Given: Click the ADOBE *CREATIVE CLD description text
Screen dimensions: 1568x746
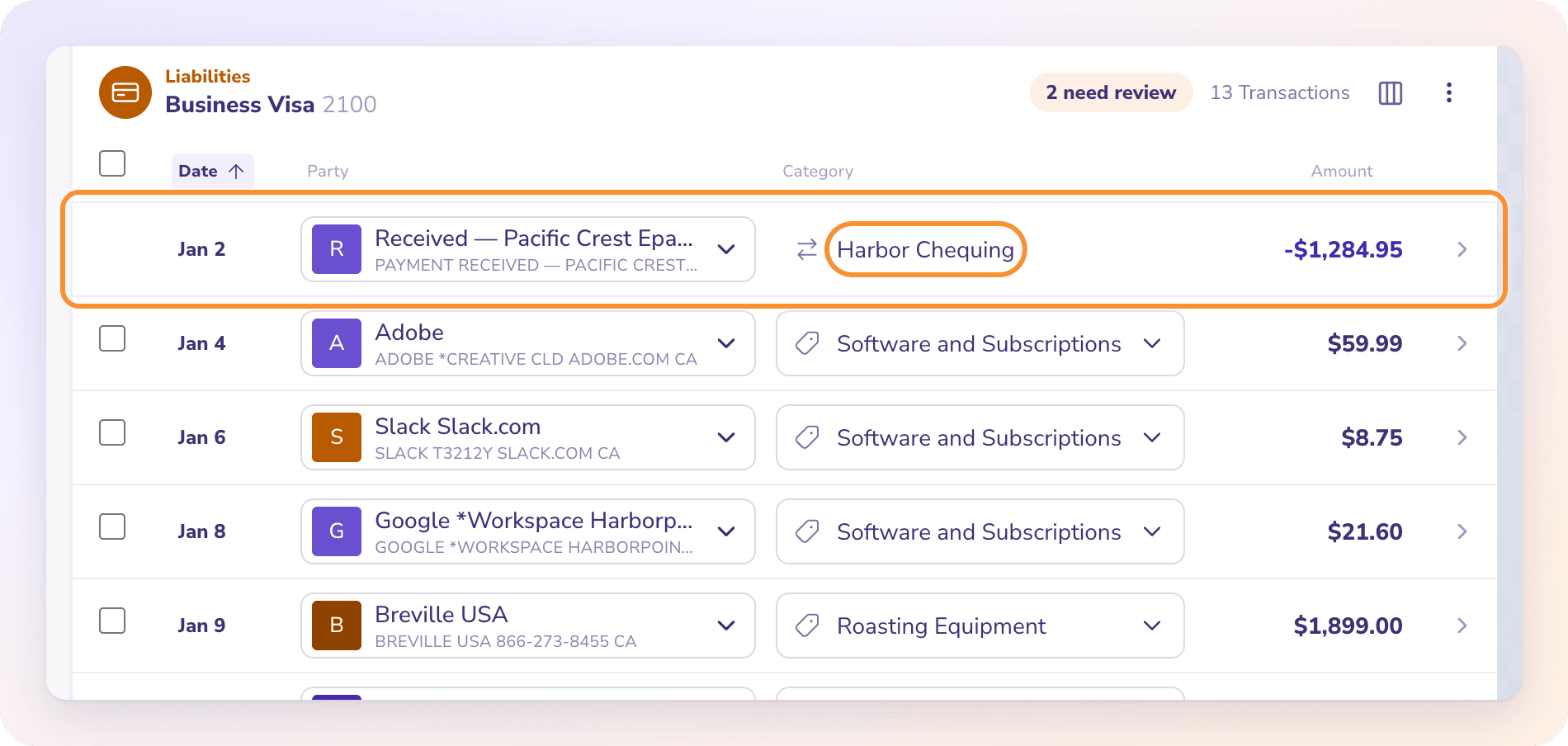Looking at the screenshot, I should [x=536, y=359].
